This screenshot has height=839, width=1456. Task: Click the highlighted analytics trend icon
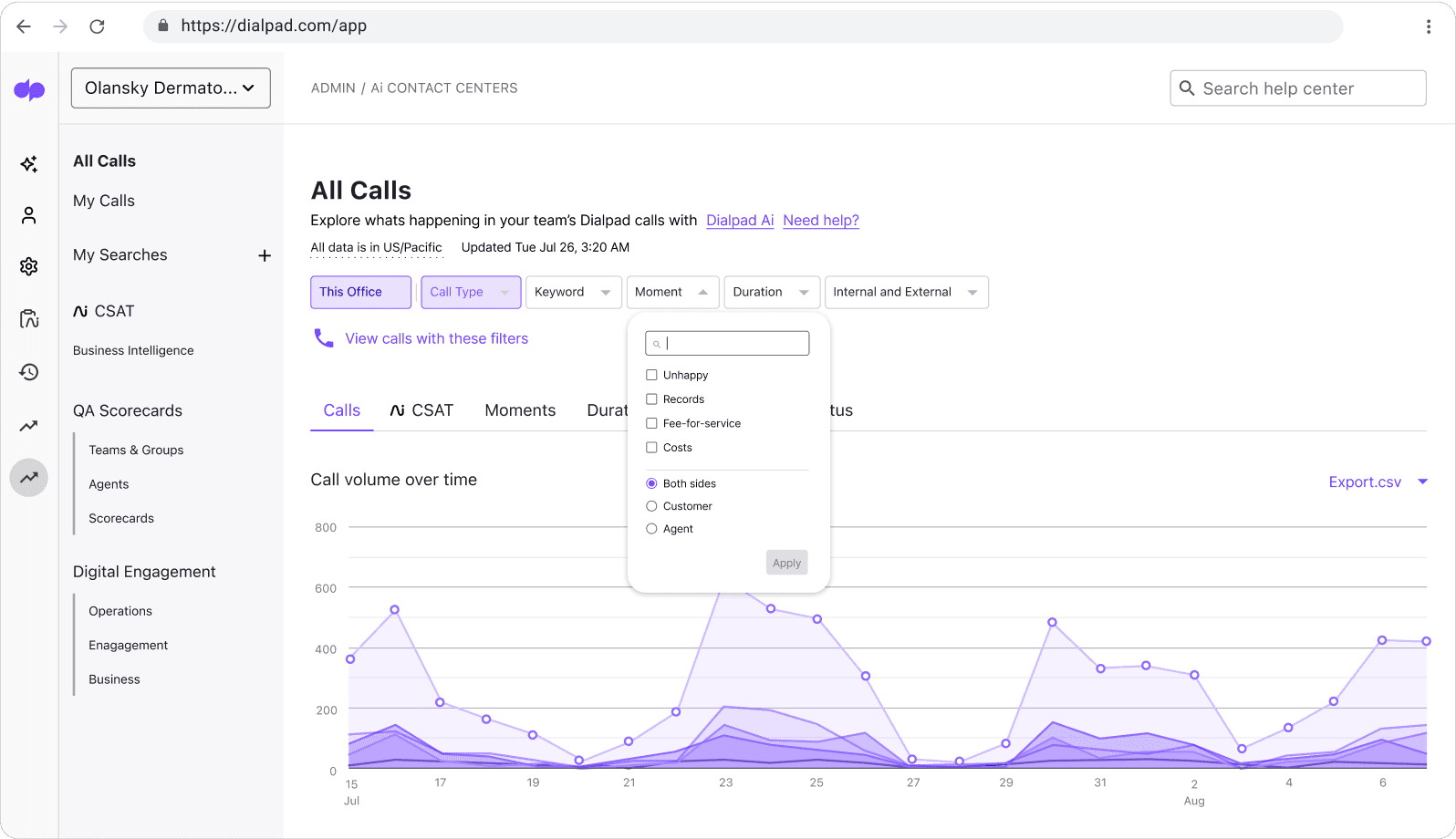point(29,477)
